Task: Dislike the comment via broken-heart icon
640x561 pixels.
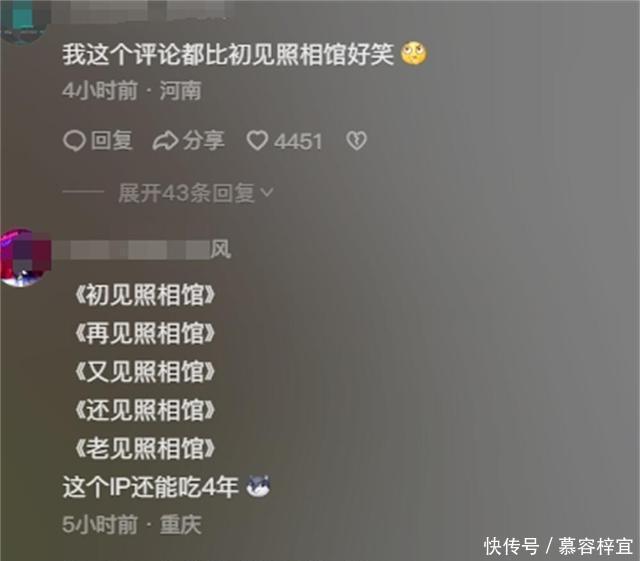Action: tap(357, 141)
